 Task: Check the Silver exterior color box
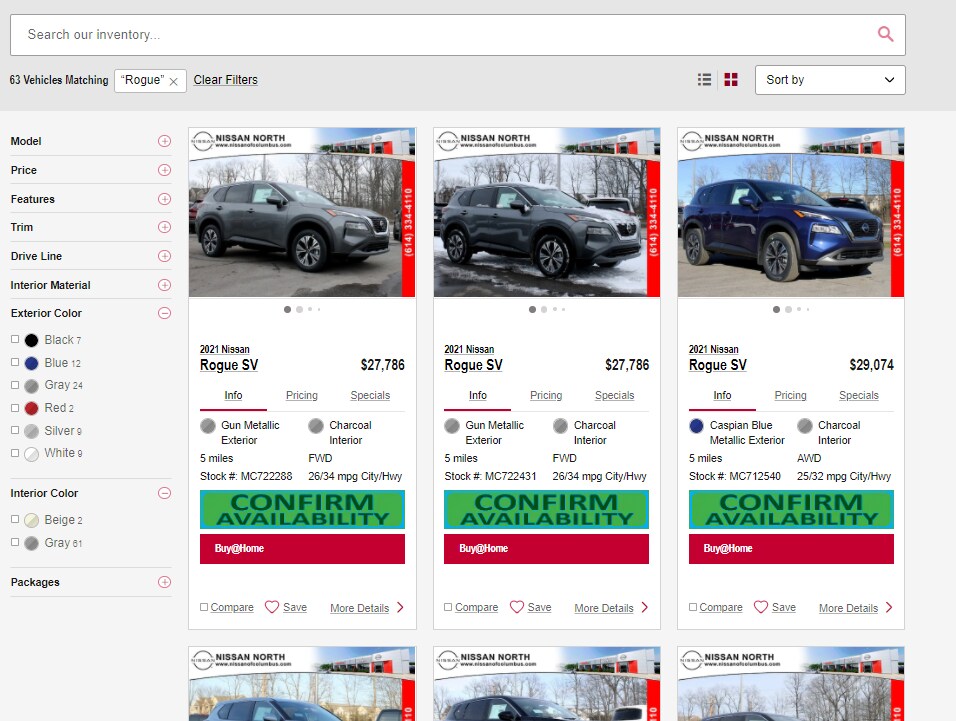pos(15,430)
